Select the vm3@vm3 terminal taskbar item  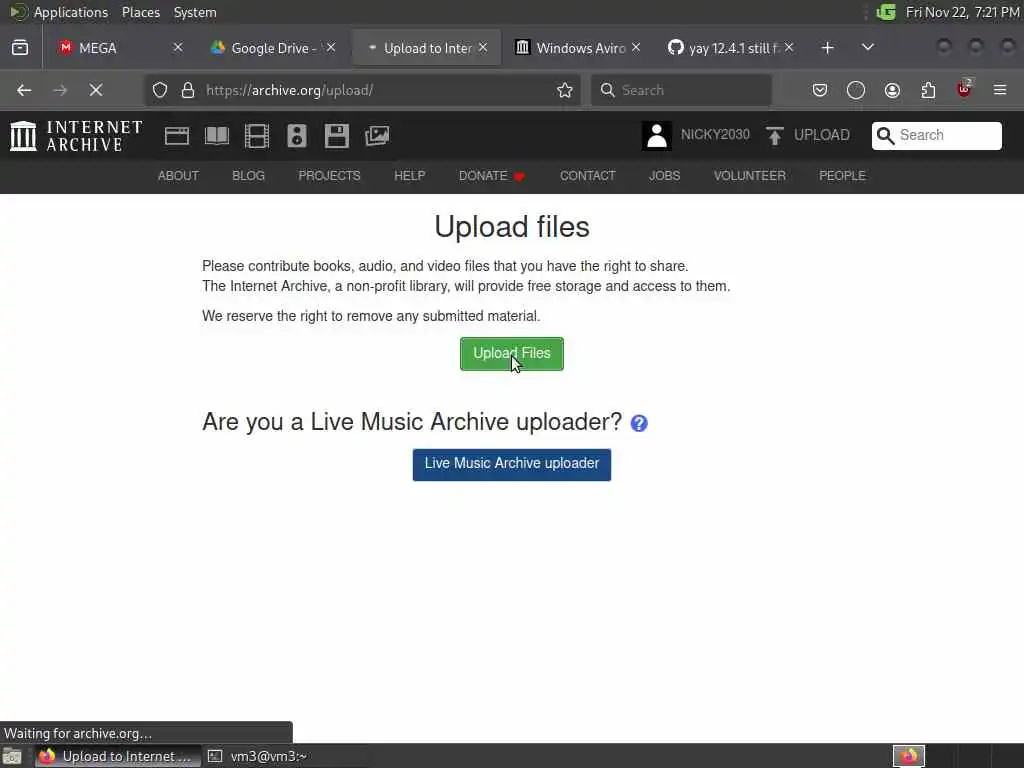(258, 756)
